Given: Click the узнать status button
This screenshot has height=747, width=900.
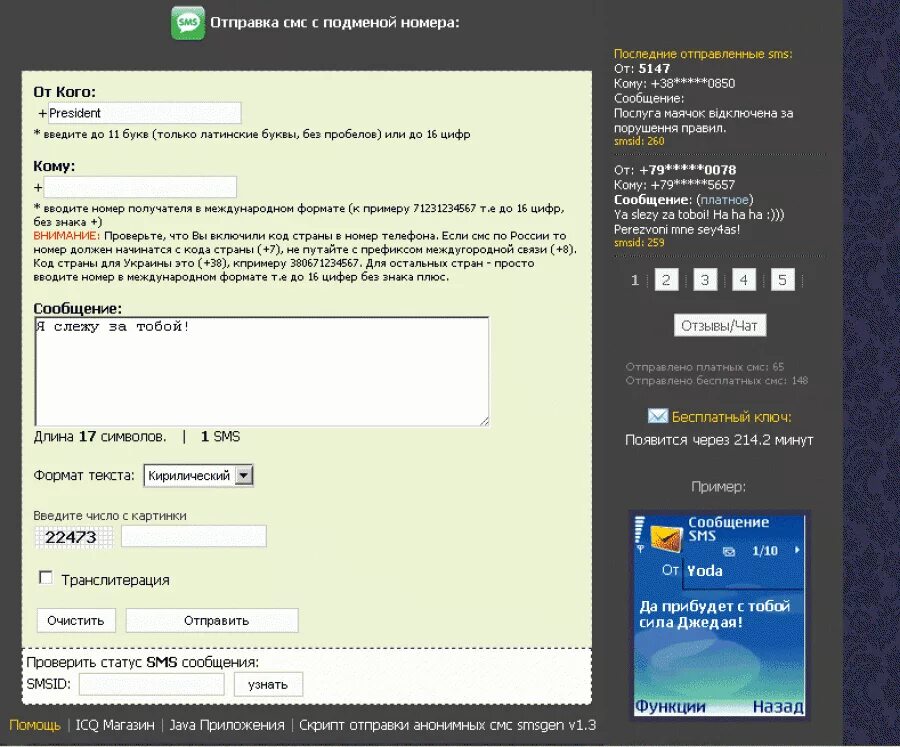Looking at the screenshot, I should [x=268, y=684].
